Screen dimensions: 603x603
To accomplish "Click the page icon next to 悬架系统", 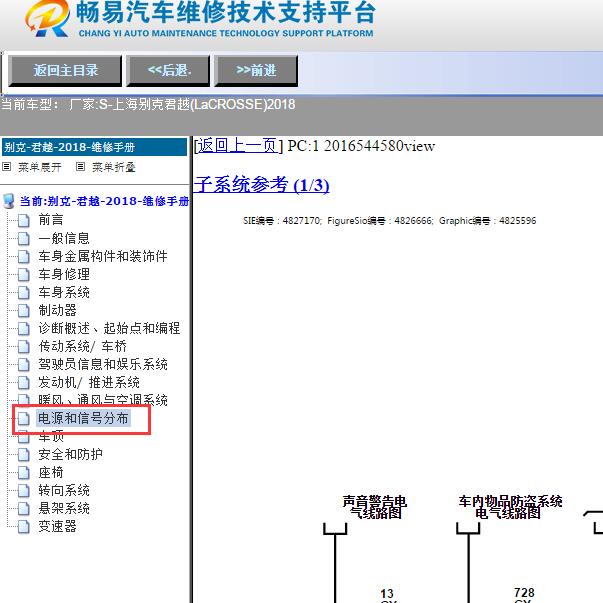I will coord(23,509).
